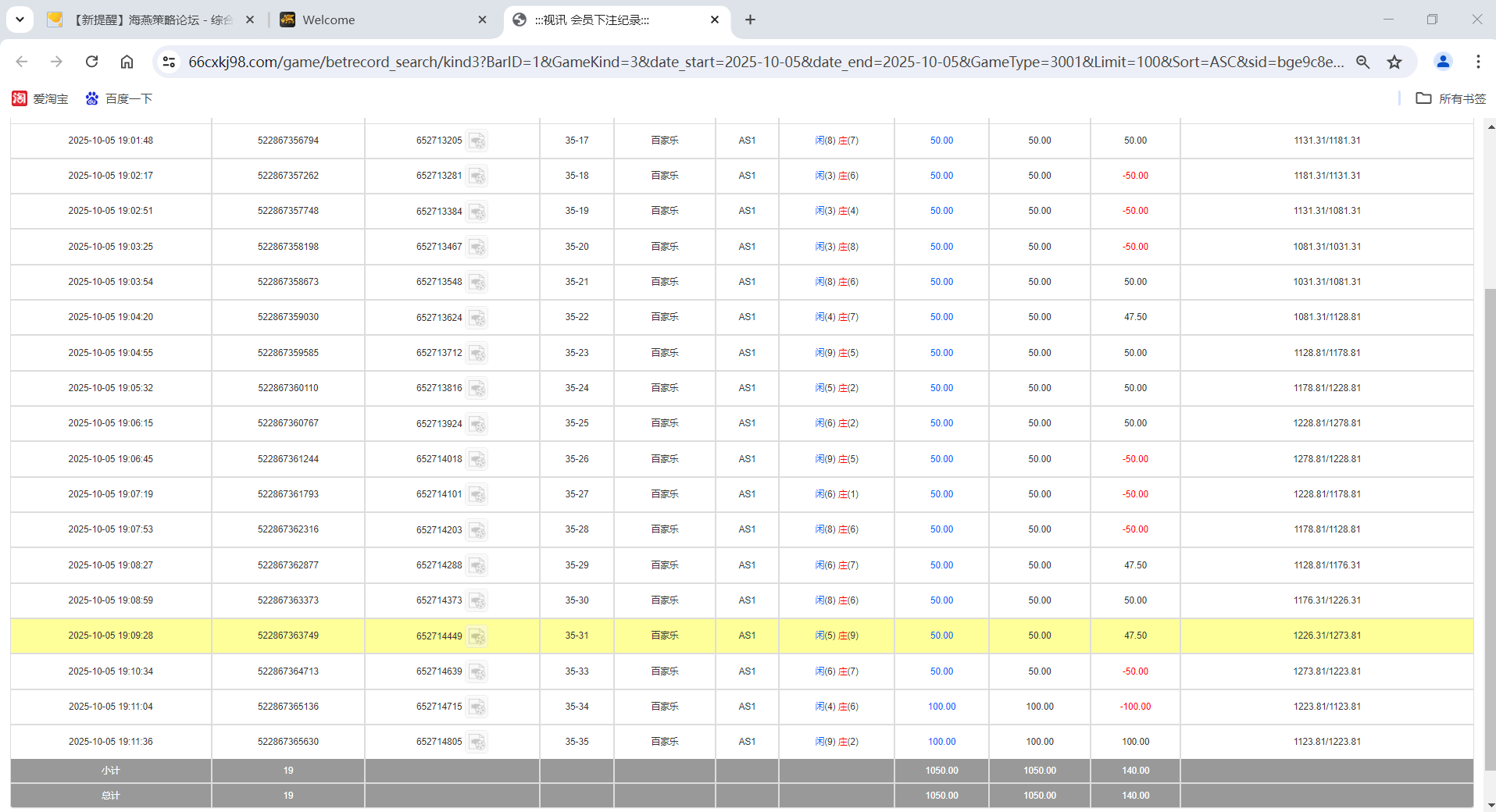Image resolution: width=1496 pixels, height=812 pixels.
Task: View video icon for record 652713205
Action: pos(477,141)
